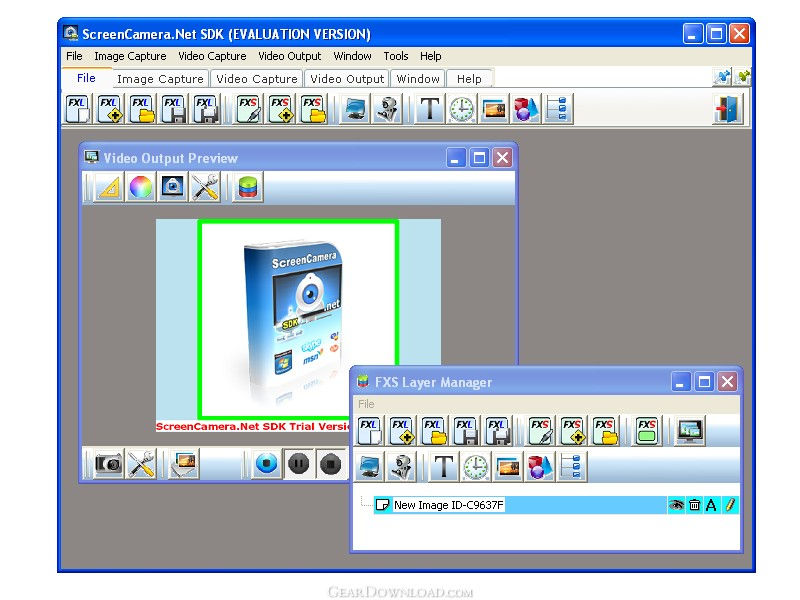
Task: Click wrench settings icon in preview bottom toolbar
Action: pyautogui.click(x=141, y=464)
